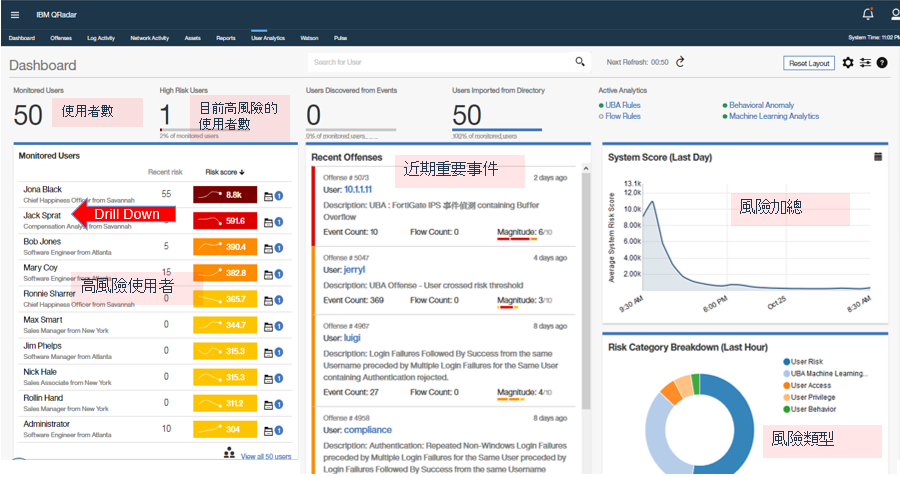Open Rollin Hand's watchlist icon
The image size is (900, 477).
point(268,405)
